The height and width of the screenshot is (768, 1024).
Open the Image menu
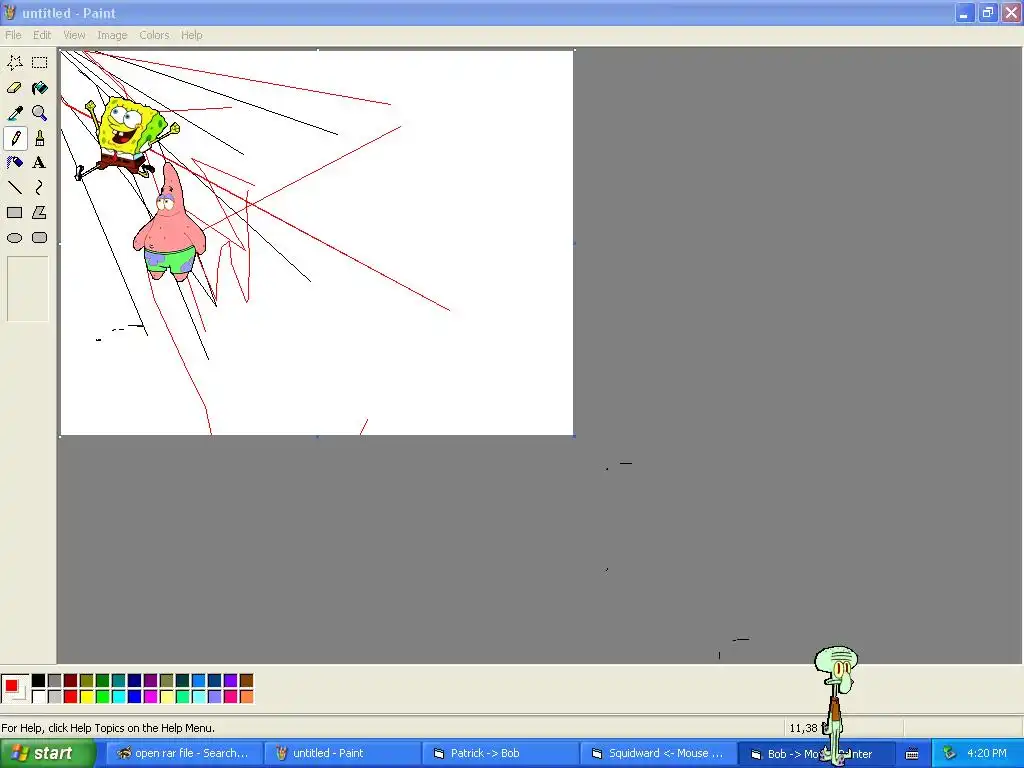coord(112,35)
